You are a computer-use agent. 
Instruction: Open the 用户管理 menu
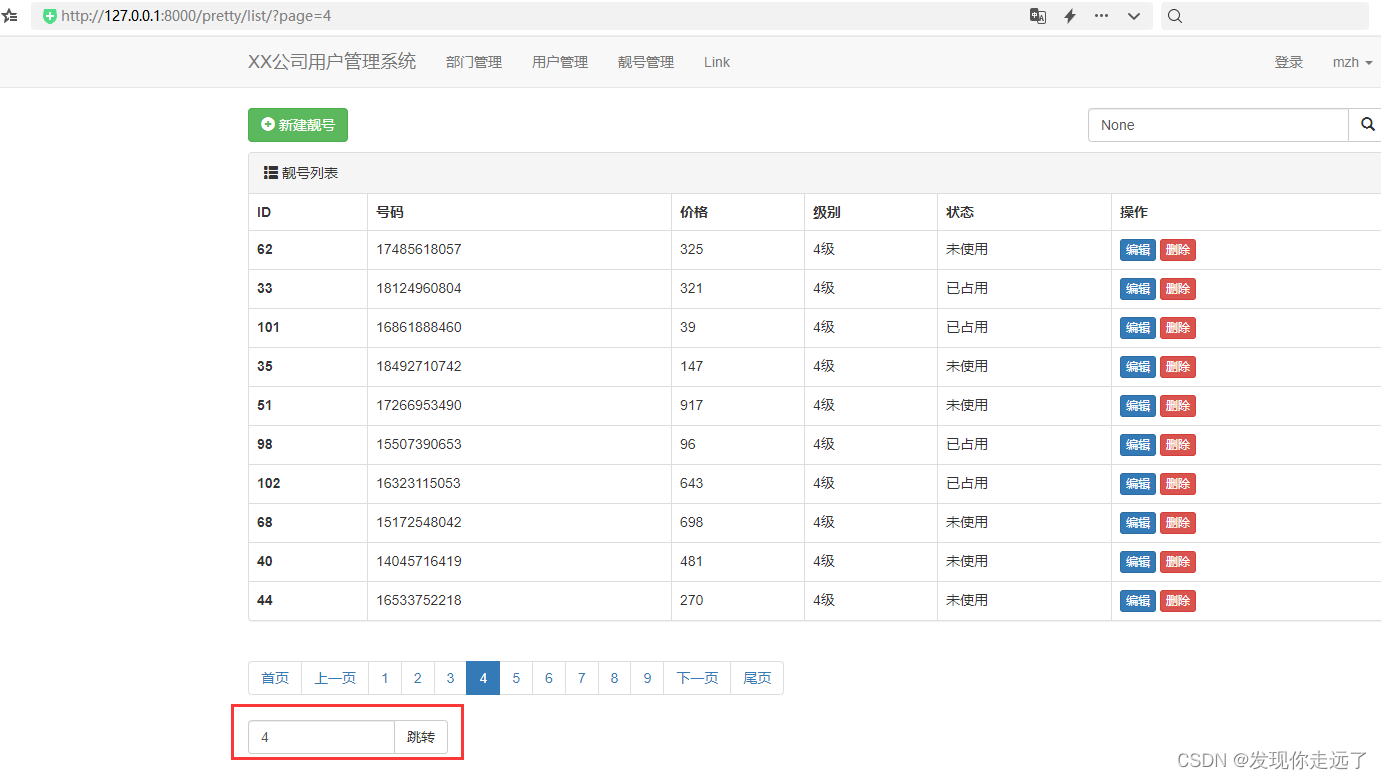point(560,62)
